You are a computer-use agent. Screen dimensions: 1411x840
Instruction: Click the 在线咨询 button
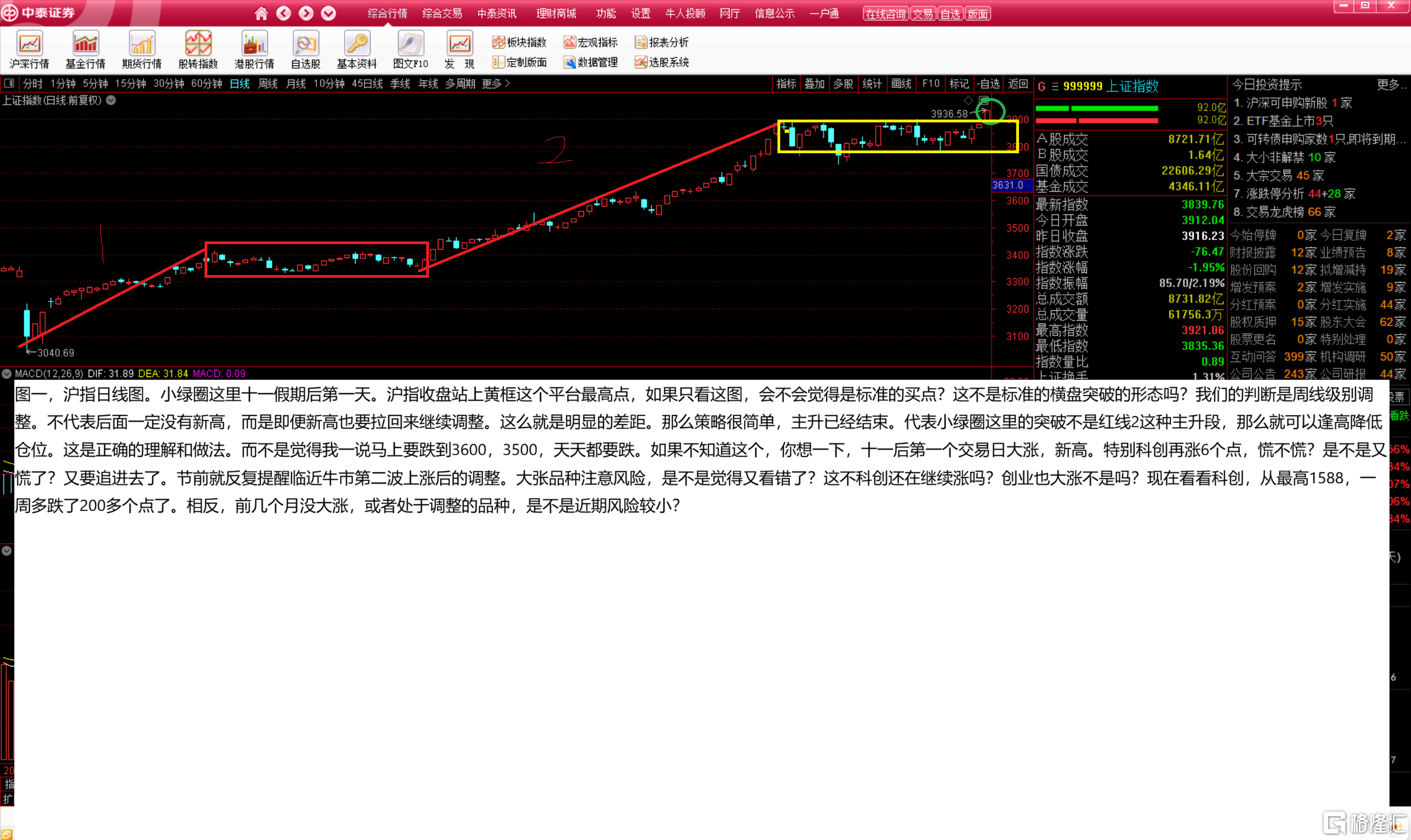point(885,14)
